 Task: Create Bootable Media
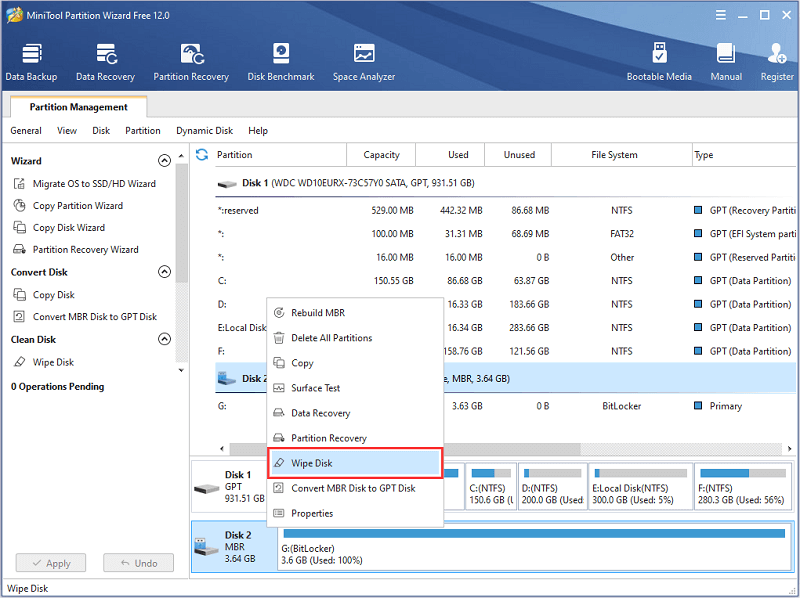(x=659, y=62)
